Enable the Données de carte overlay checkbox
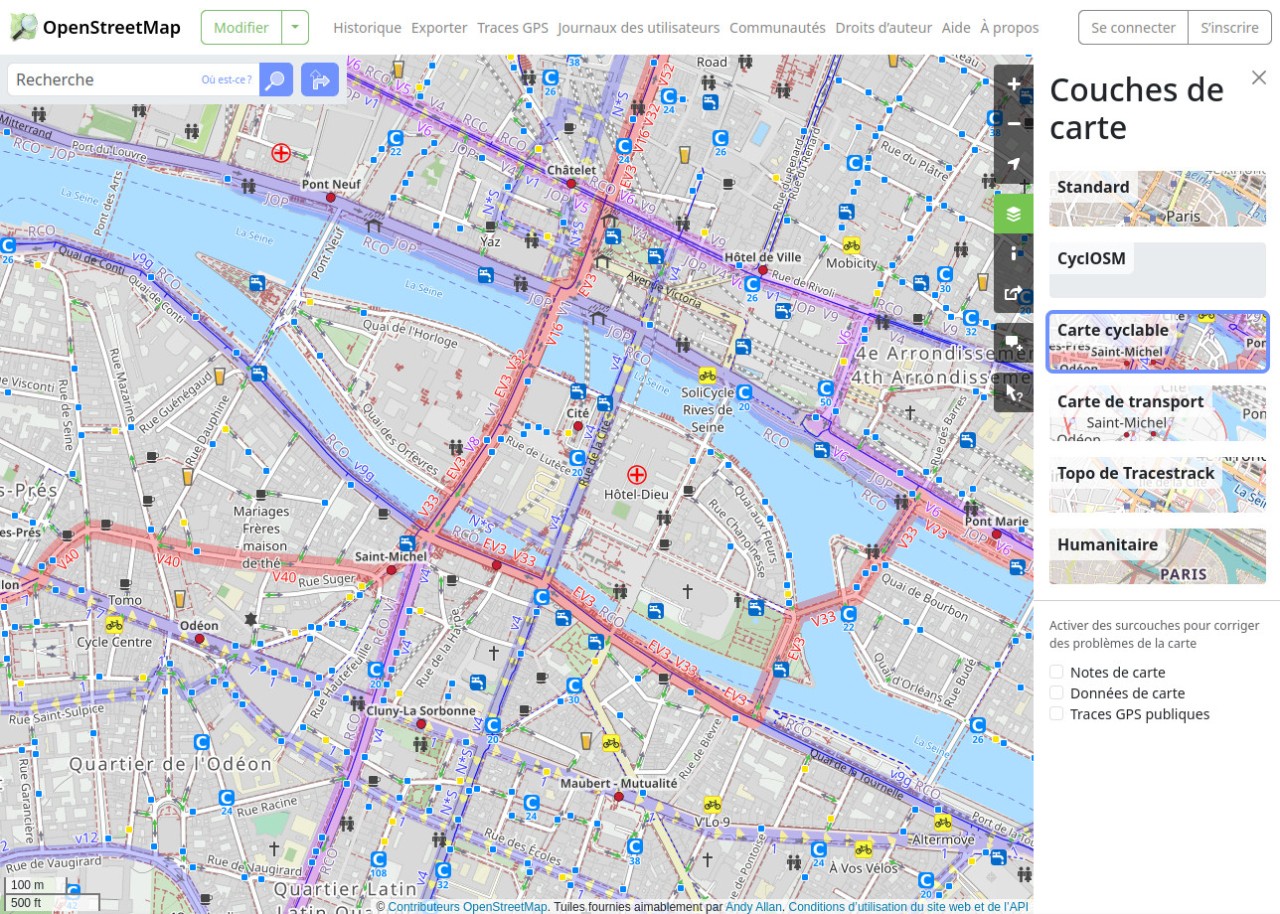This screenshot has width=1280, height=914. pos(1056,693)
